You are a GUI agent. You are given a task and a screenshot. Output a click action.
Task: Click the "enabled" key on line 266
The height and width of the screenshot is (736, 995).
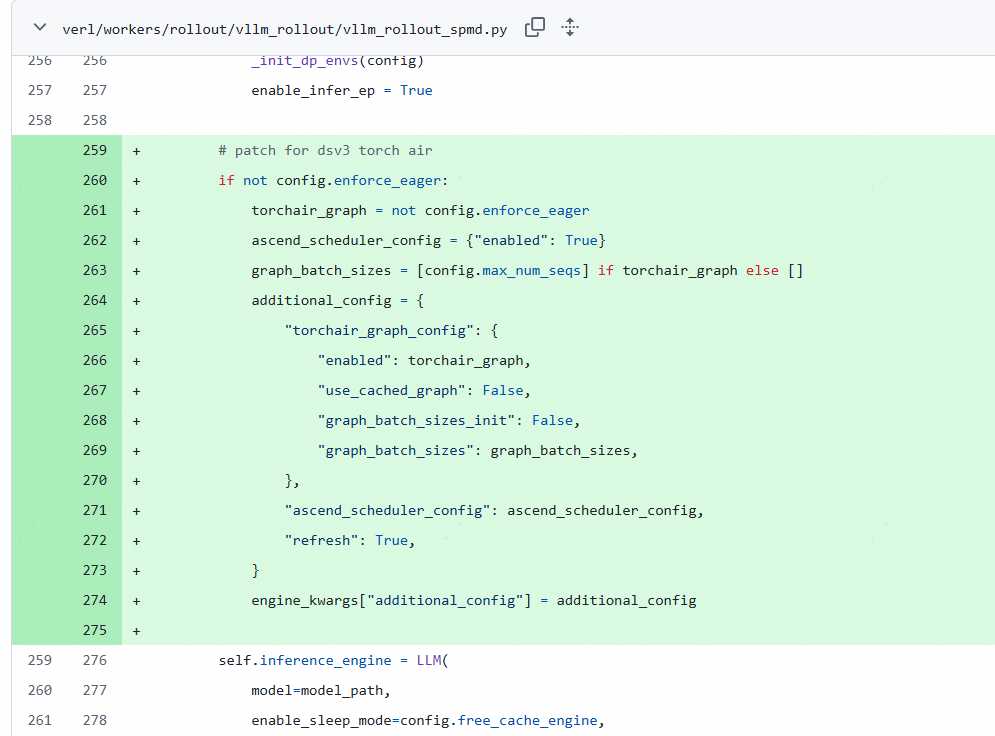pos(354,360)
